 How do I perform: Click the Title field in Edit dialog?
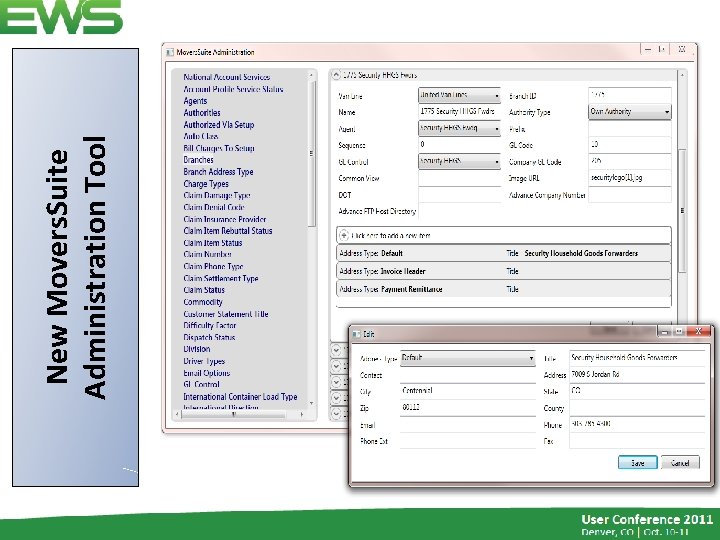[637, 358]
